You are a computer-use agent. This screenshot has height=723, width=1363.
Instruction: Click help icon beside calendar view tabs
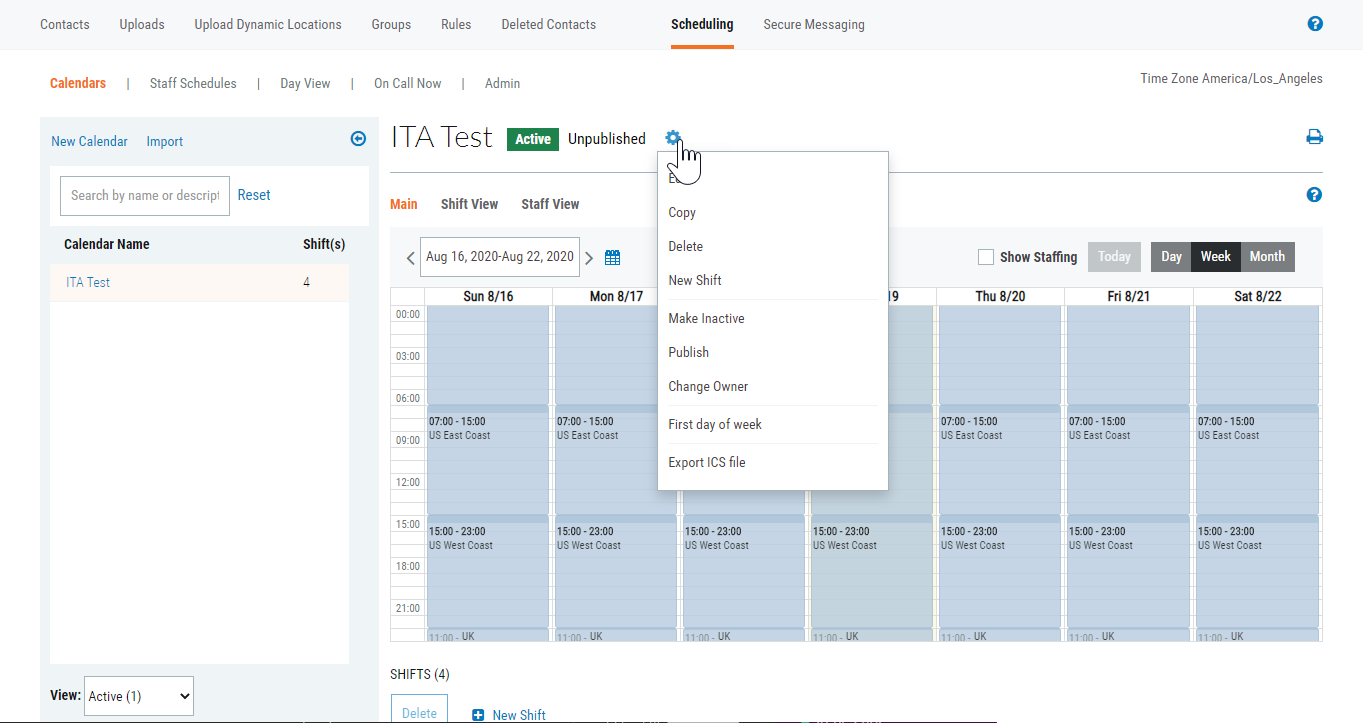[x=1314, y=195]
